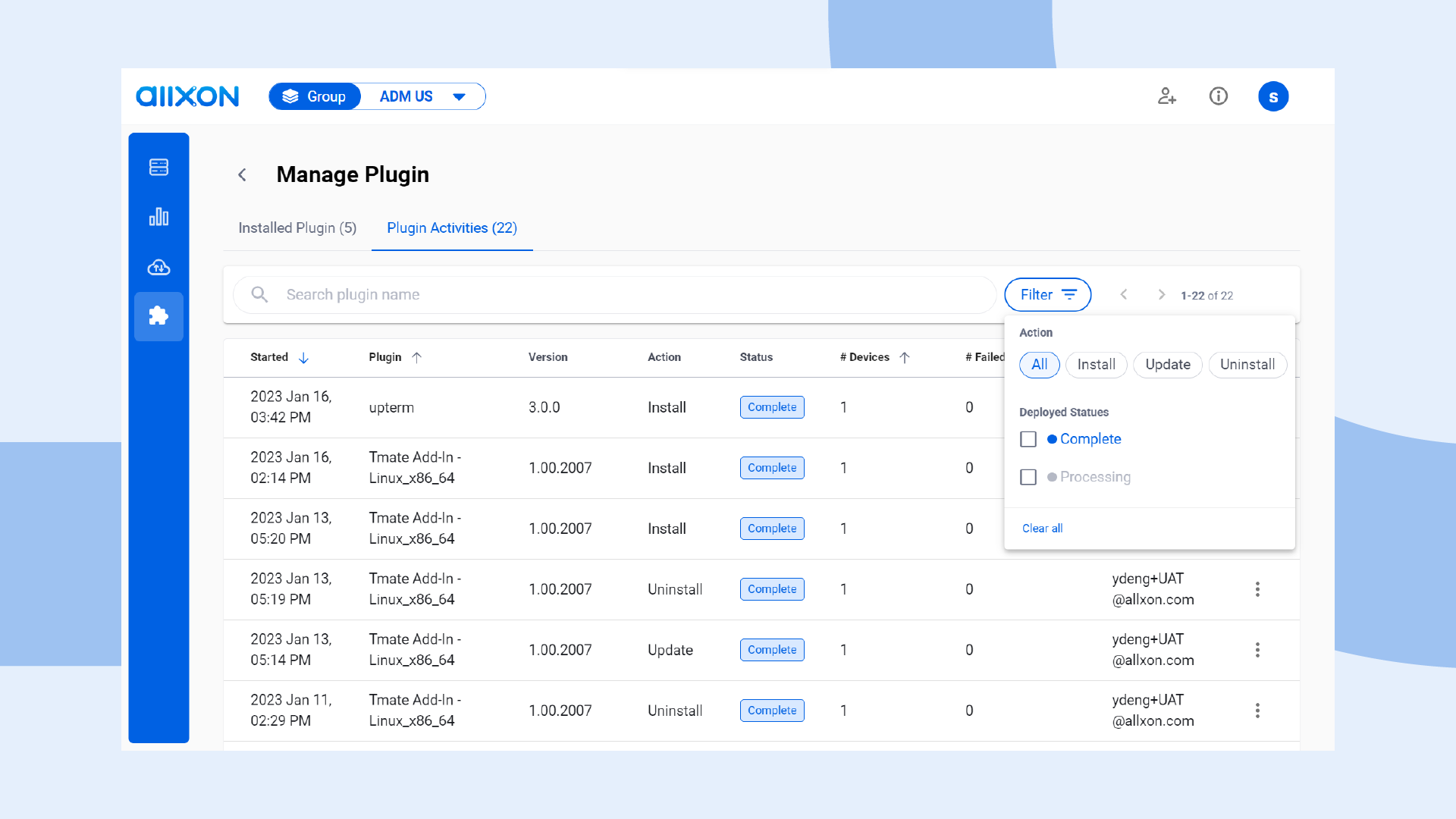Click the cloud update sidebar icon
This screenshot has width=1456, height=819.
point(158,267)
